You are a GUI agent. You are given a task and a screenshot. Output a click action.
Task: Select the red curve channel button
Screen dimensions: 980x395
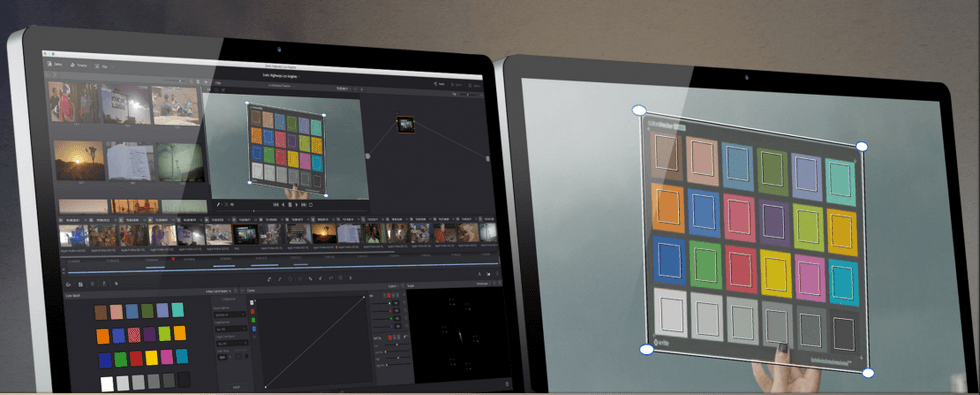(252, 311)
